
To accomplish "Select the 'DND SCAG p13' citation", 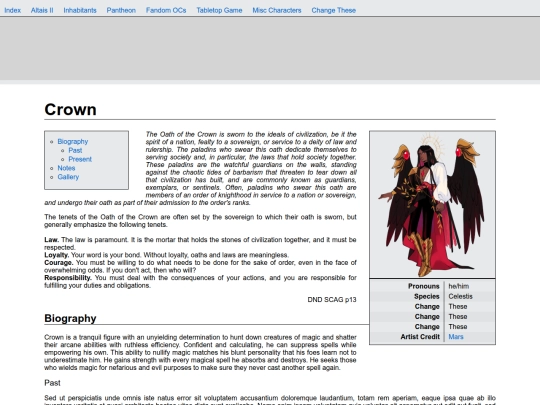I will pyautogui.click(x=332, y=300).
